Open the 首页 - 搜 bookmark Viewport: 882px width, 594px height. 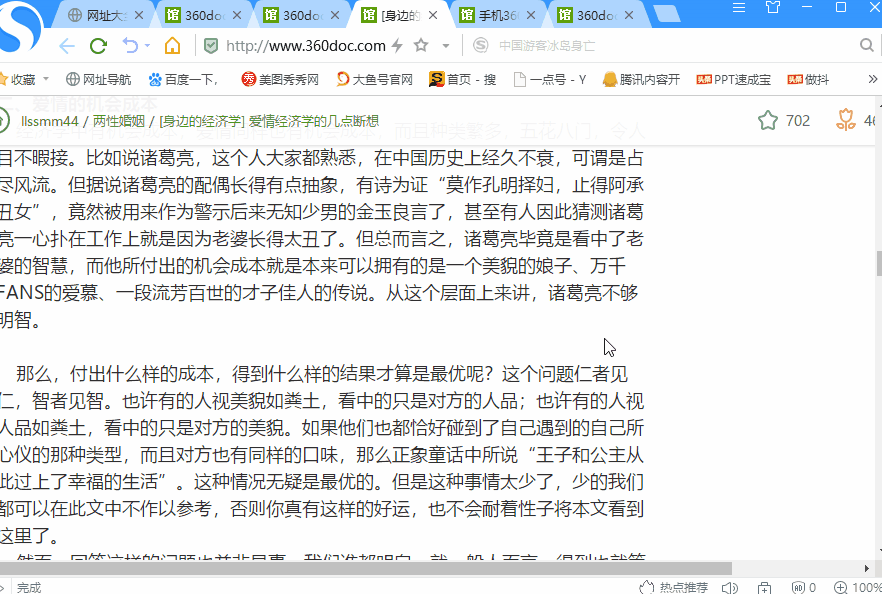[x=462, y=79]
